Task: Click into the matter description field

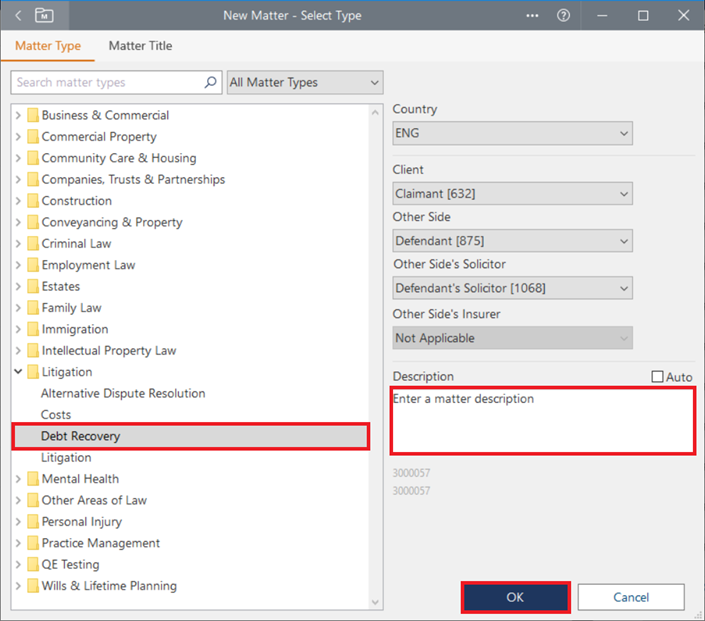Action: (542, 420)
